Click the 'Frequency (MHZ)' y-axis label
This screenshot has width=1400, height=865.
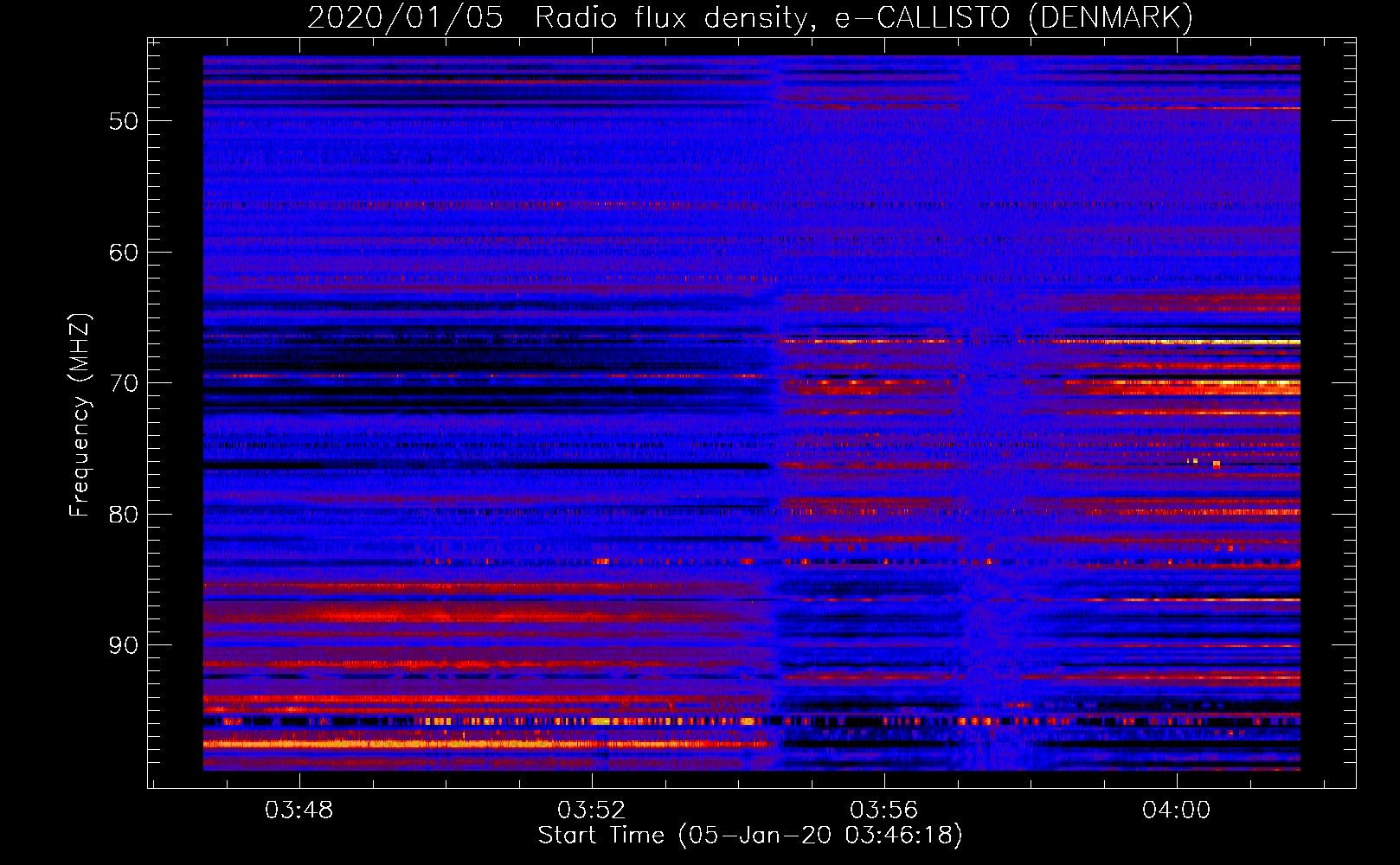(80, 415)
